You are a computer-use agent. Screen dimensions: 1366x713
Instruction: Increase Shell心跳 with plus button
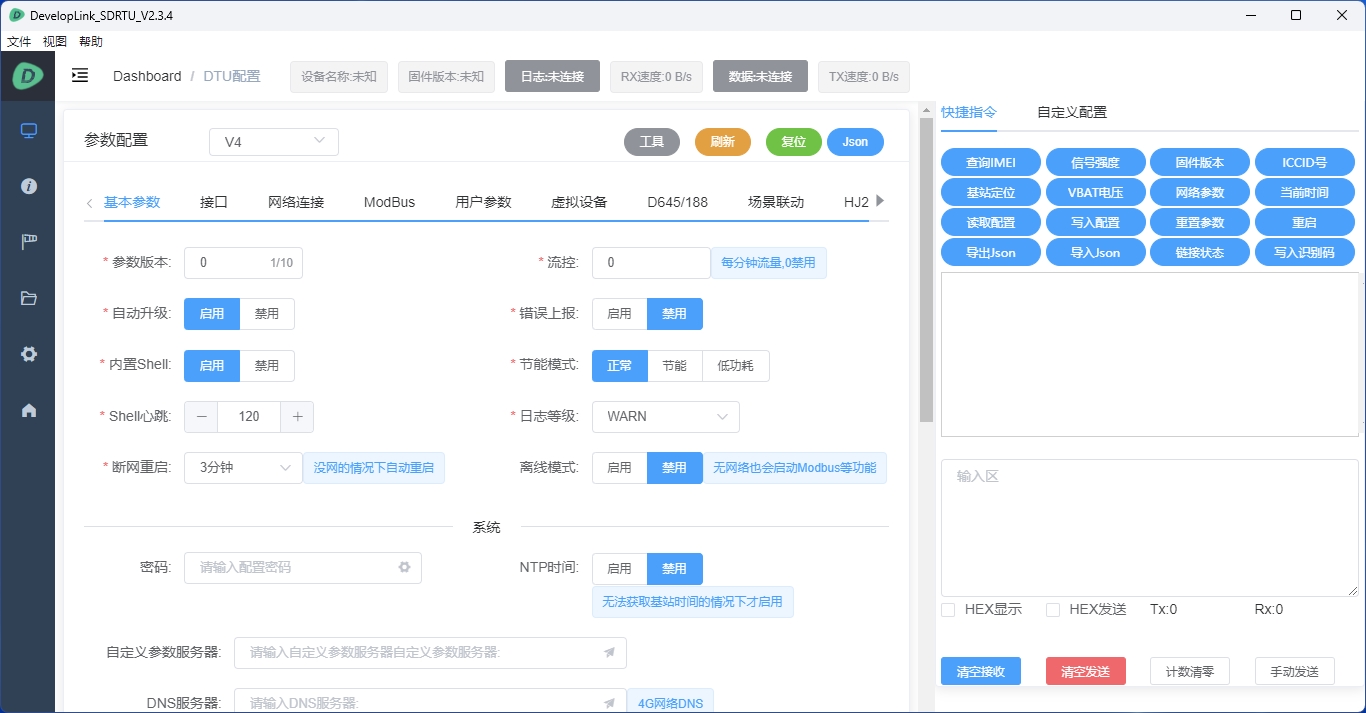pos(297,416)
